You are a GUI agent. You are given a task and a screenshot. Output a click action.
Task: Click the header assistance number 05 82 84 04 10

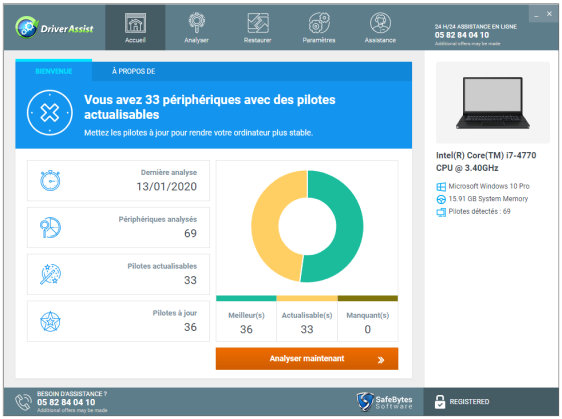(x=462, y=35)
